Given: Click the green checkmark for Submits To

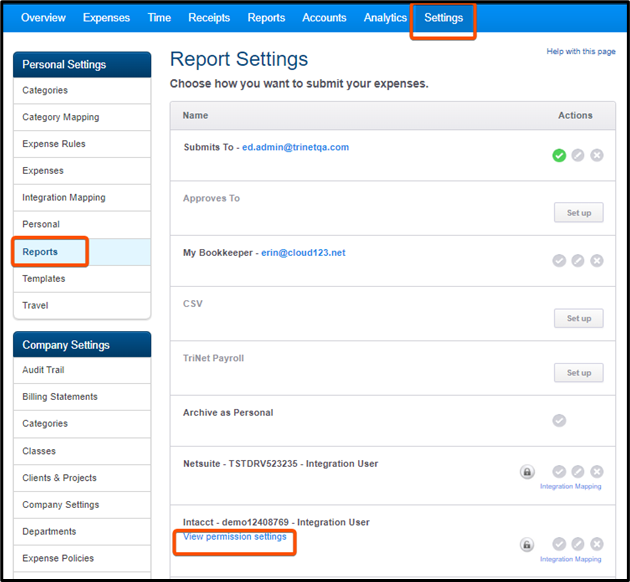Looking at the screenshot, I should pos(559,155).
